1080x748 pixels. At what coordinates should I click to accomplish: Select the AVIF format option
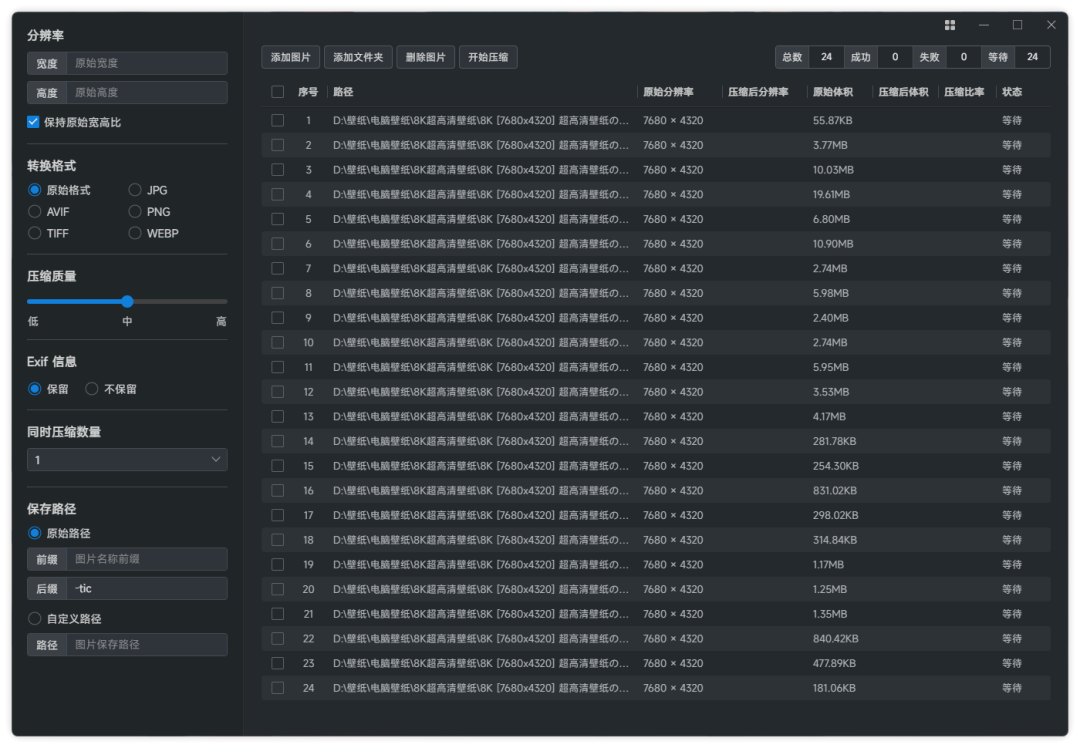[35, 212]
